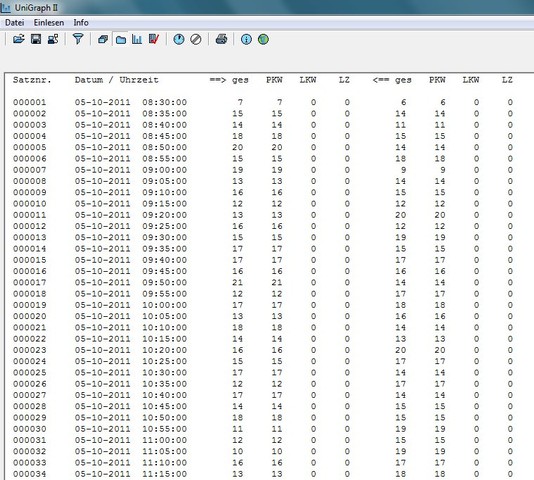Click the UniGraph II title bar icon
Viewport: 534px width, 480px height.
pos(6,7)
